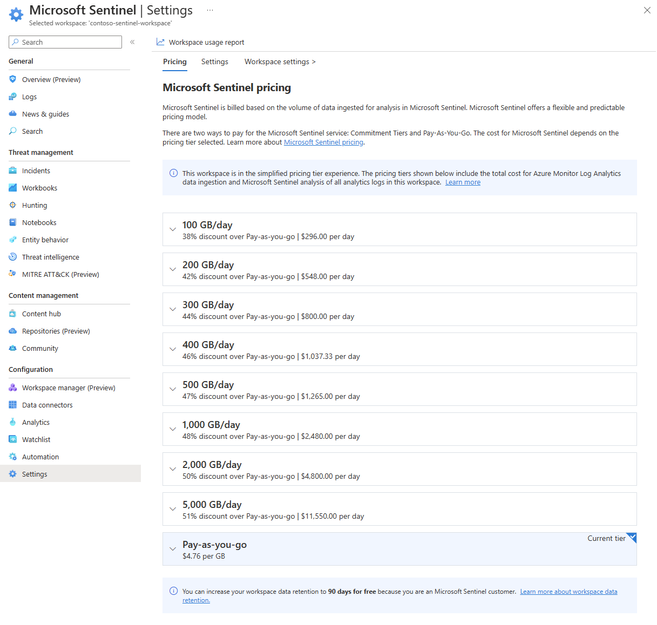This screenshot has height=625, width=657.
Task: Expand the 400 GB/day tier chevron
Action: [x=172, y=349]
